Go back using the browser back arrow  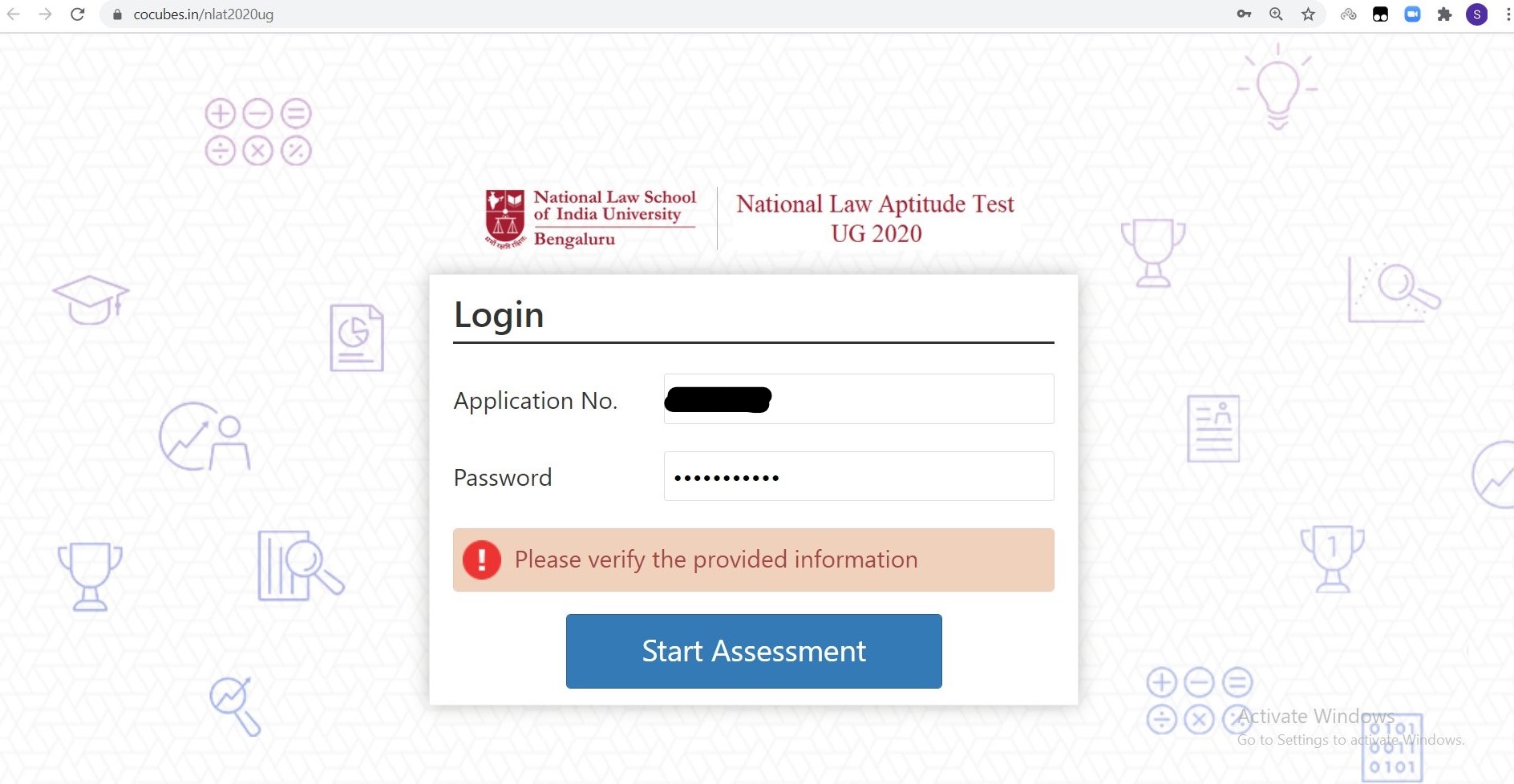click(x=14, y=14)
